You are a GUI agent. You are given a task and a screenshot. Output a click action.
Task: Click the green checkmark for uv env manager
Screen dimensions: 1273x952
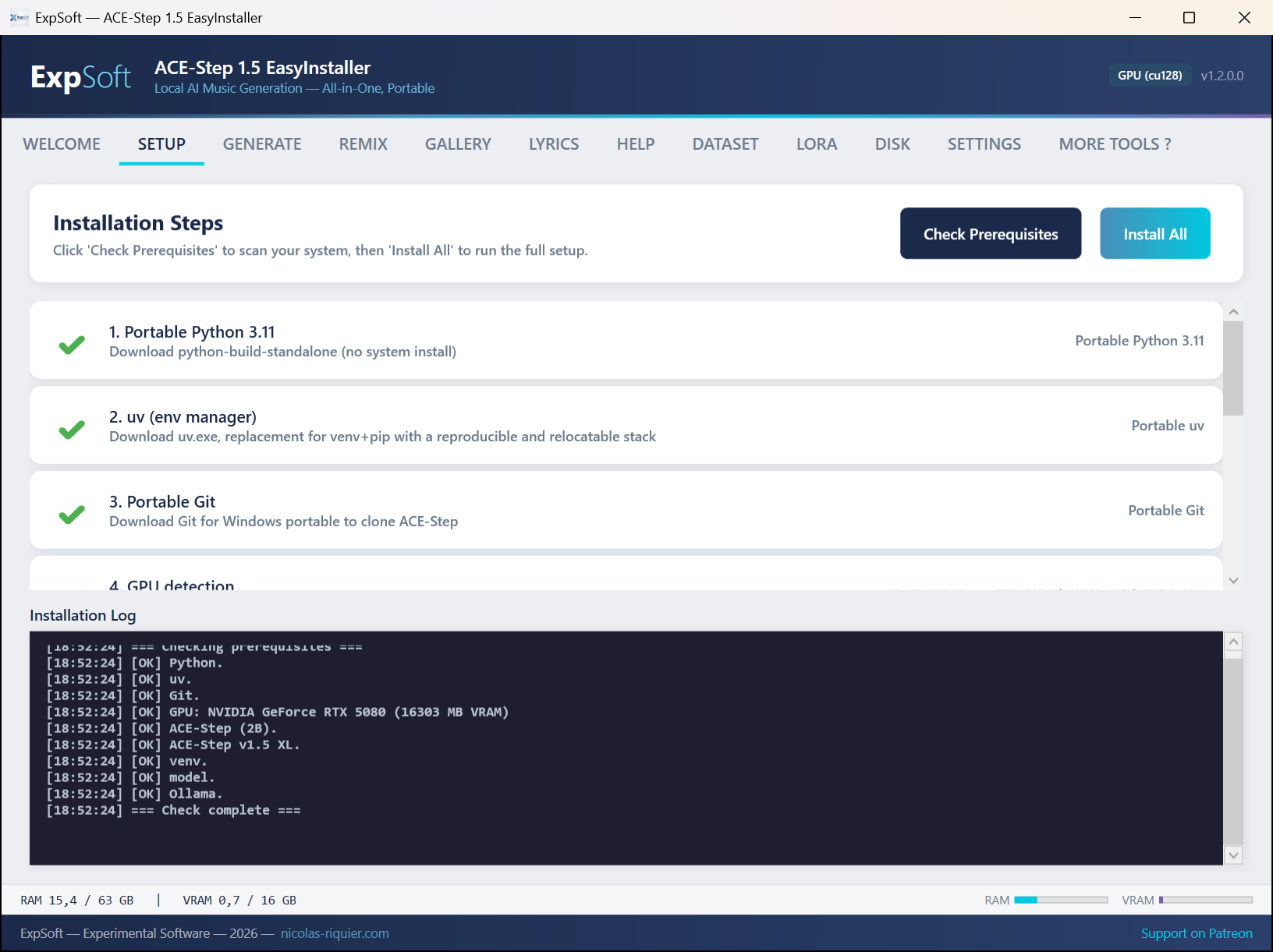[72, 430]
